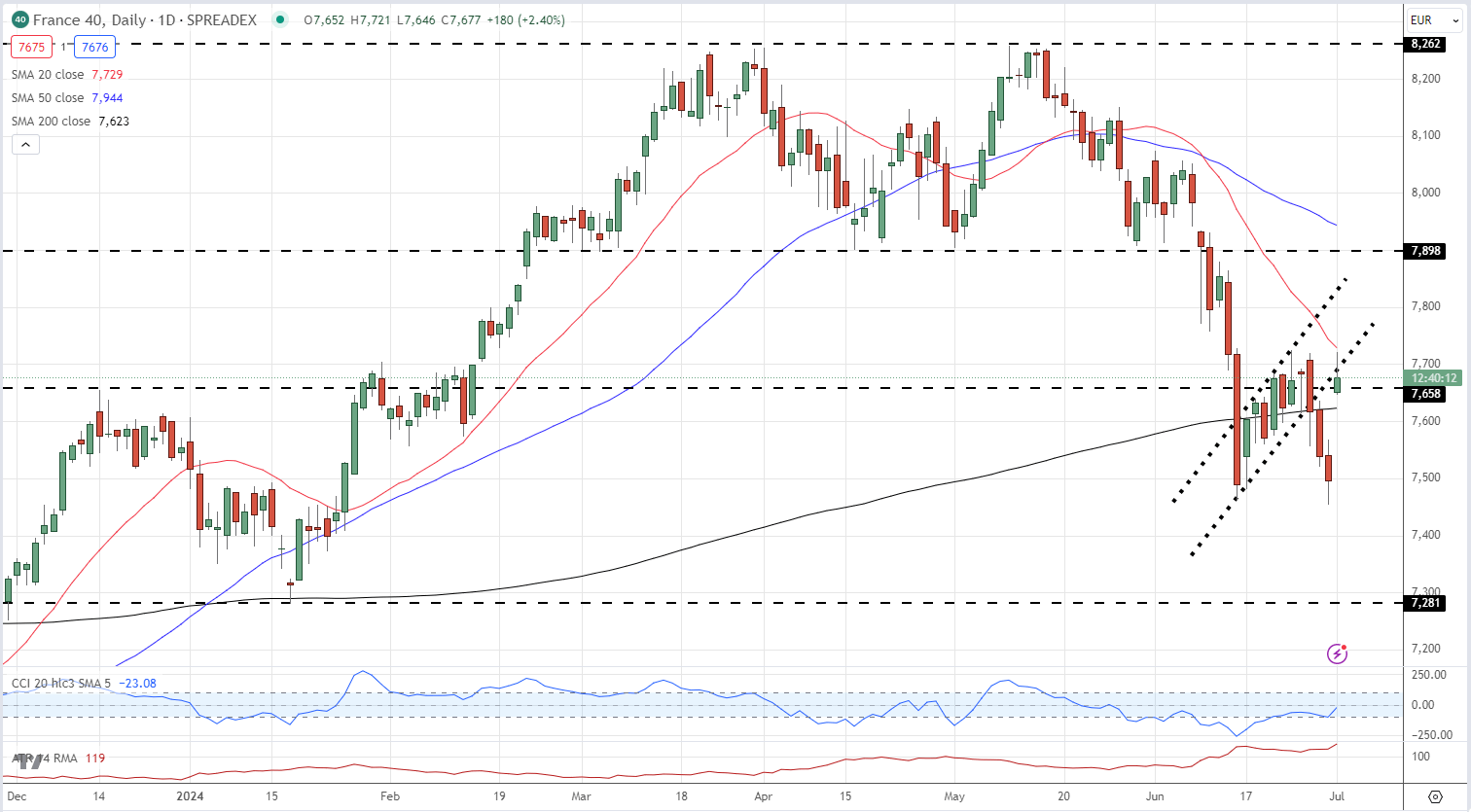
Task: Click the France 40 symbol logo
Action: click(x=19, y=19)
